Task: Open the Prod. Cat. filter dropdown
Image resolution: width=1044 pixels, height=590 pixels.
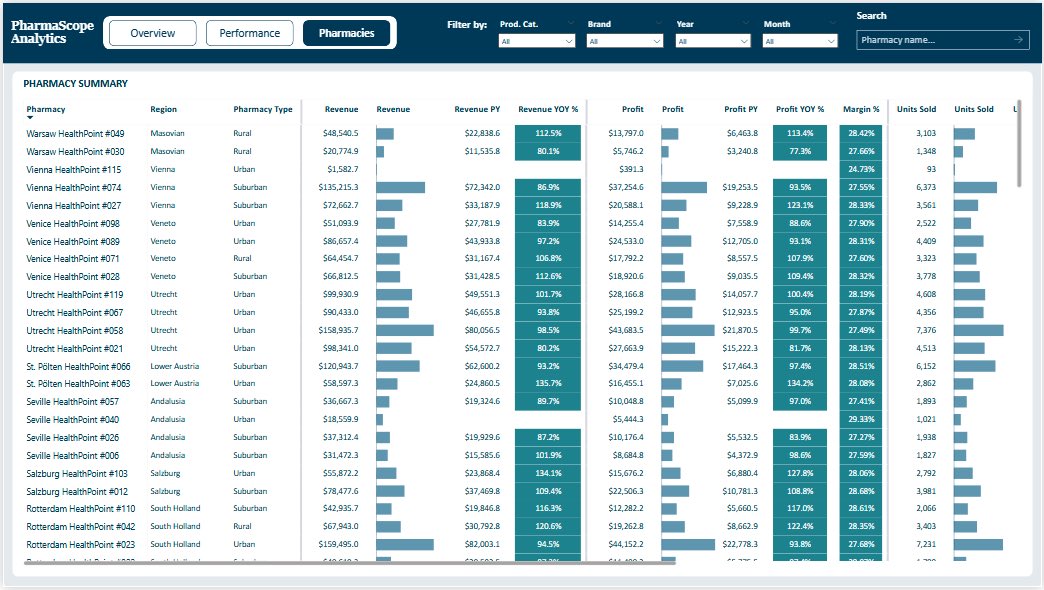Action: (537, 41)
